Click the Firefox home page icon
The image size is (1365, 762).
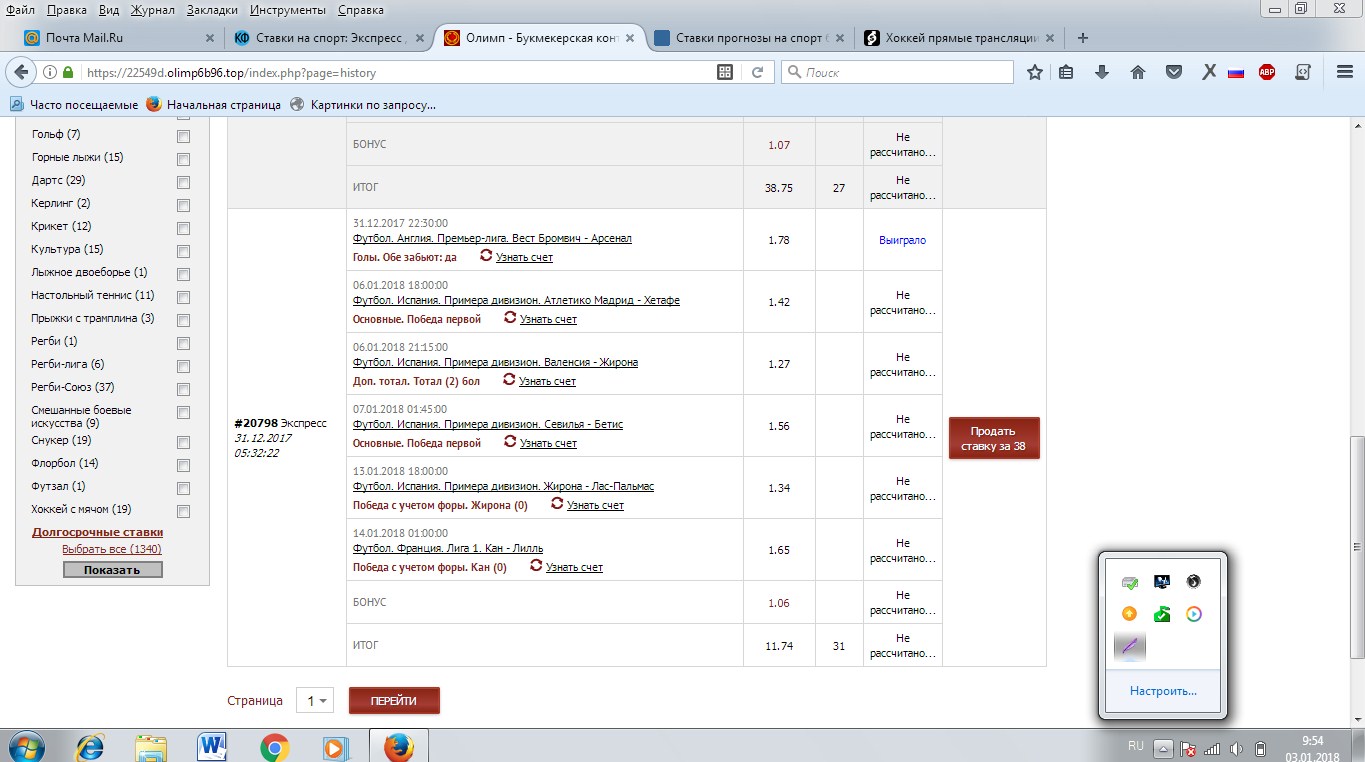1138,72
